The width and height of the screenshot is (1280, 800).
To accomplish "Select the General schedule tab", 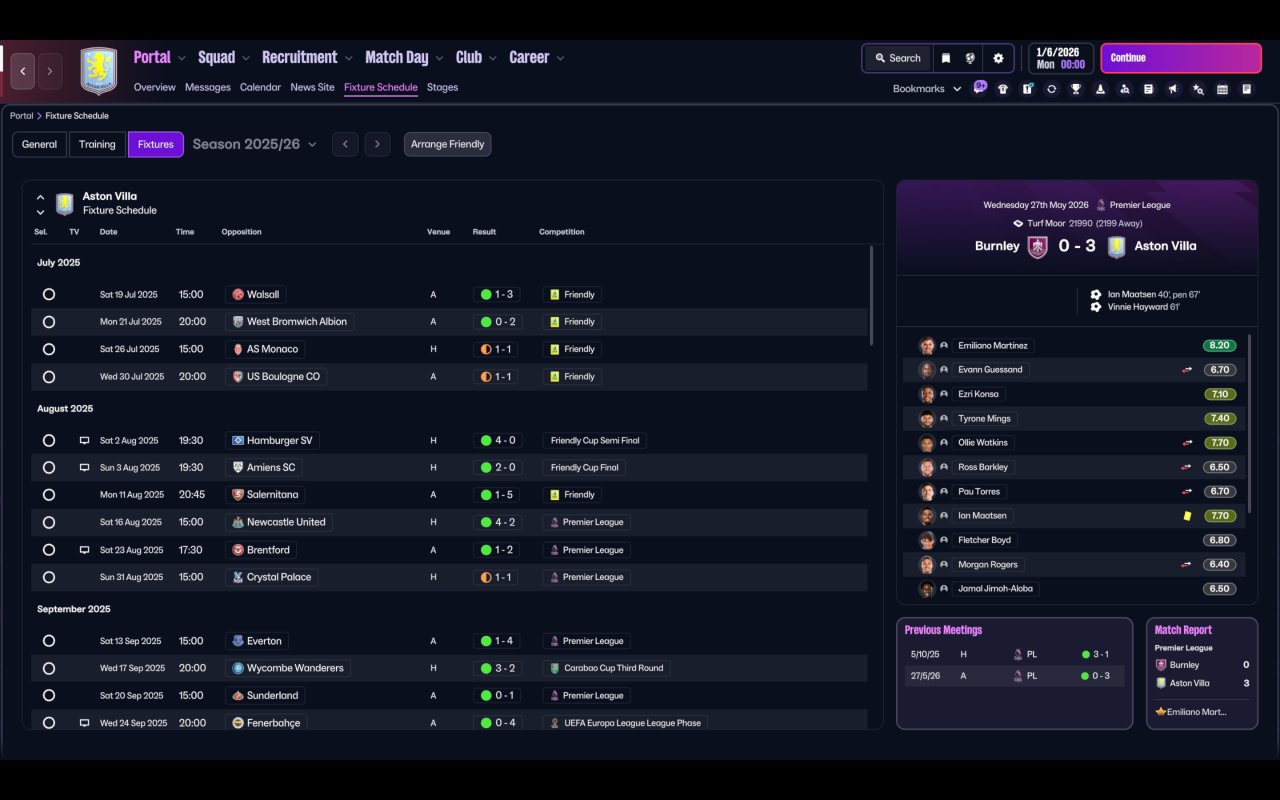I will pos(40,145).
